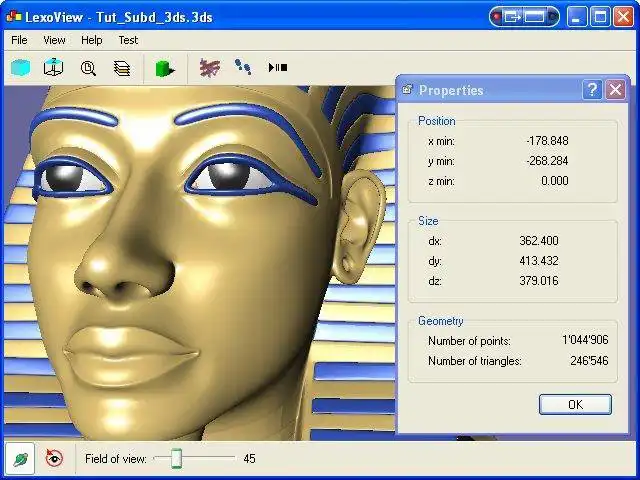Click the pharaoh mask's ear in 3D view

(x=359, y=229)
